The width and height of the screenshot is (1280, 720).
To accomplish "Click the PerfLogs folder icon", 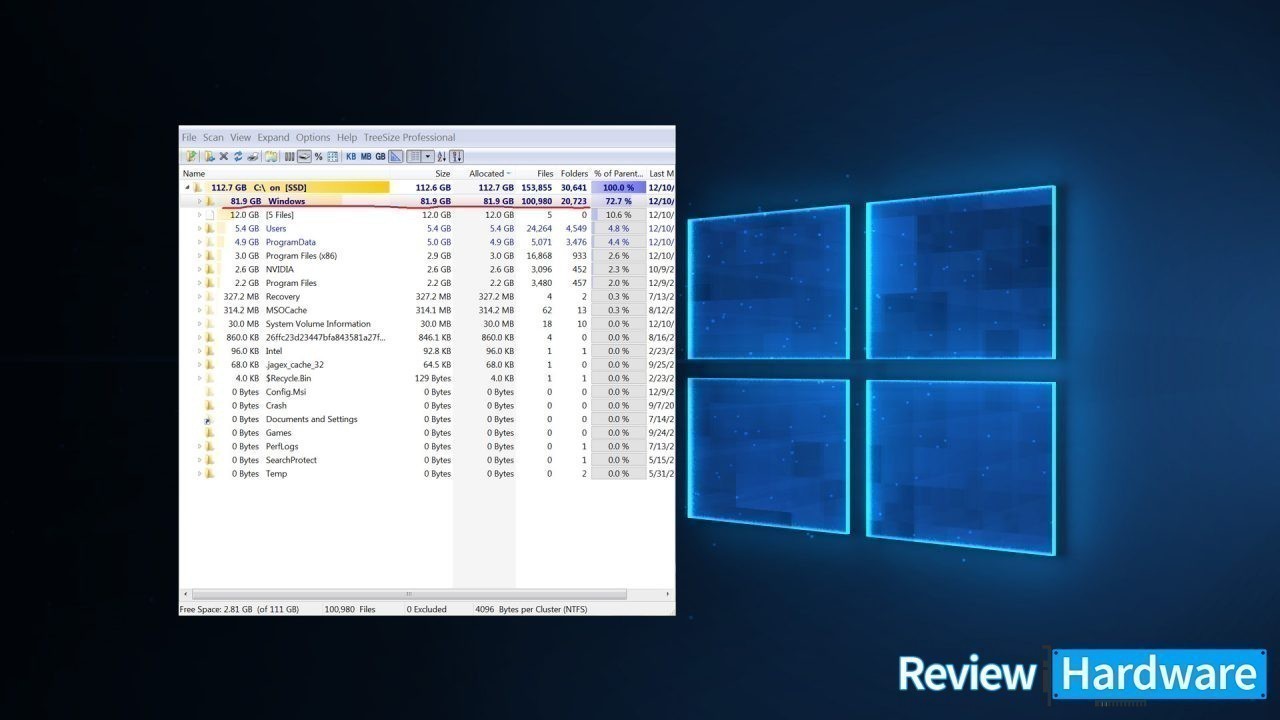I will click(210, 446).
